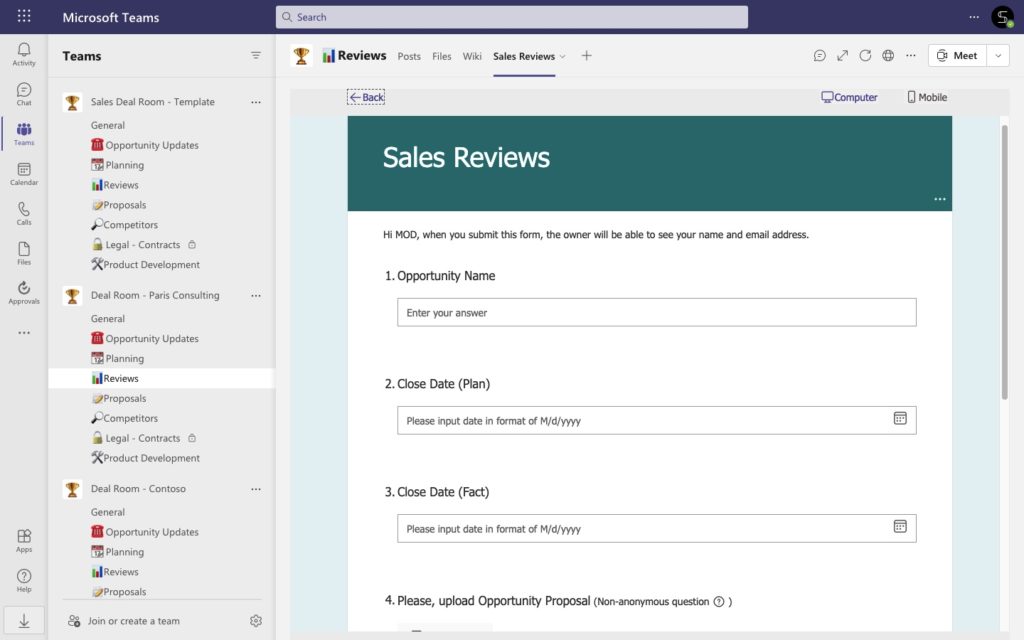
Task: Click the download desktop app icon
Action: pos(24,620)
